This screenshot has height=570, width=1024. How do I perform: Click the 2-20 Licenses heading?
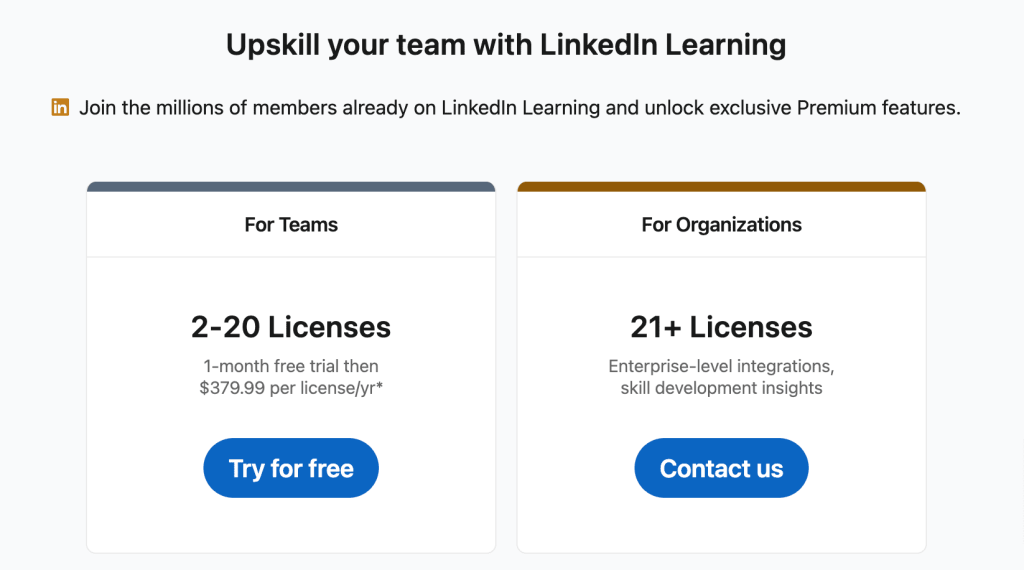291,327
